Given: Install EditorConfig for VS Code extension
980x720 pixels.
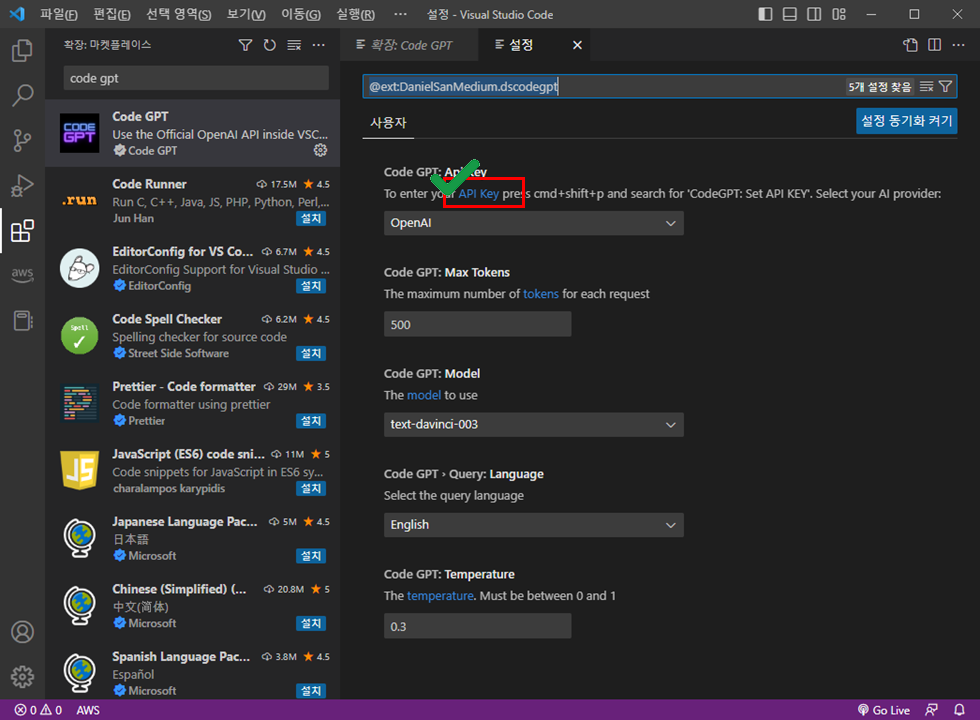Looking at the screenshot, I should [311, 286].
